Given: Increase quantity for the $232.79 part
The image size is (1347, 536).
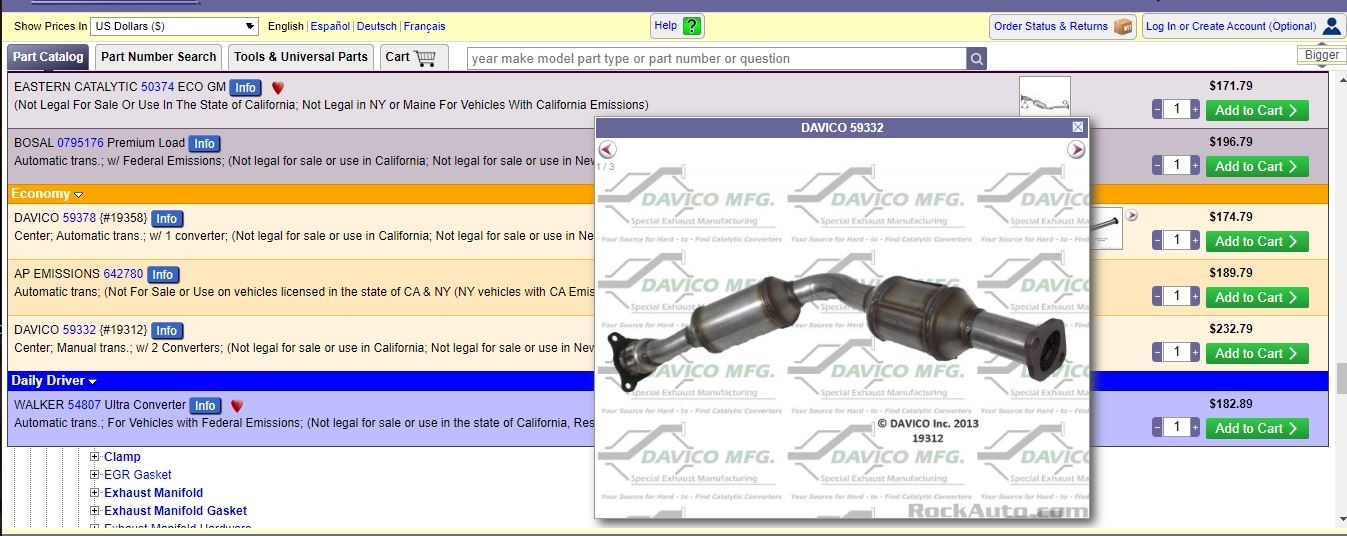Looking at the screenshot, I should click(1195, 353).
